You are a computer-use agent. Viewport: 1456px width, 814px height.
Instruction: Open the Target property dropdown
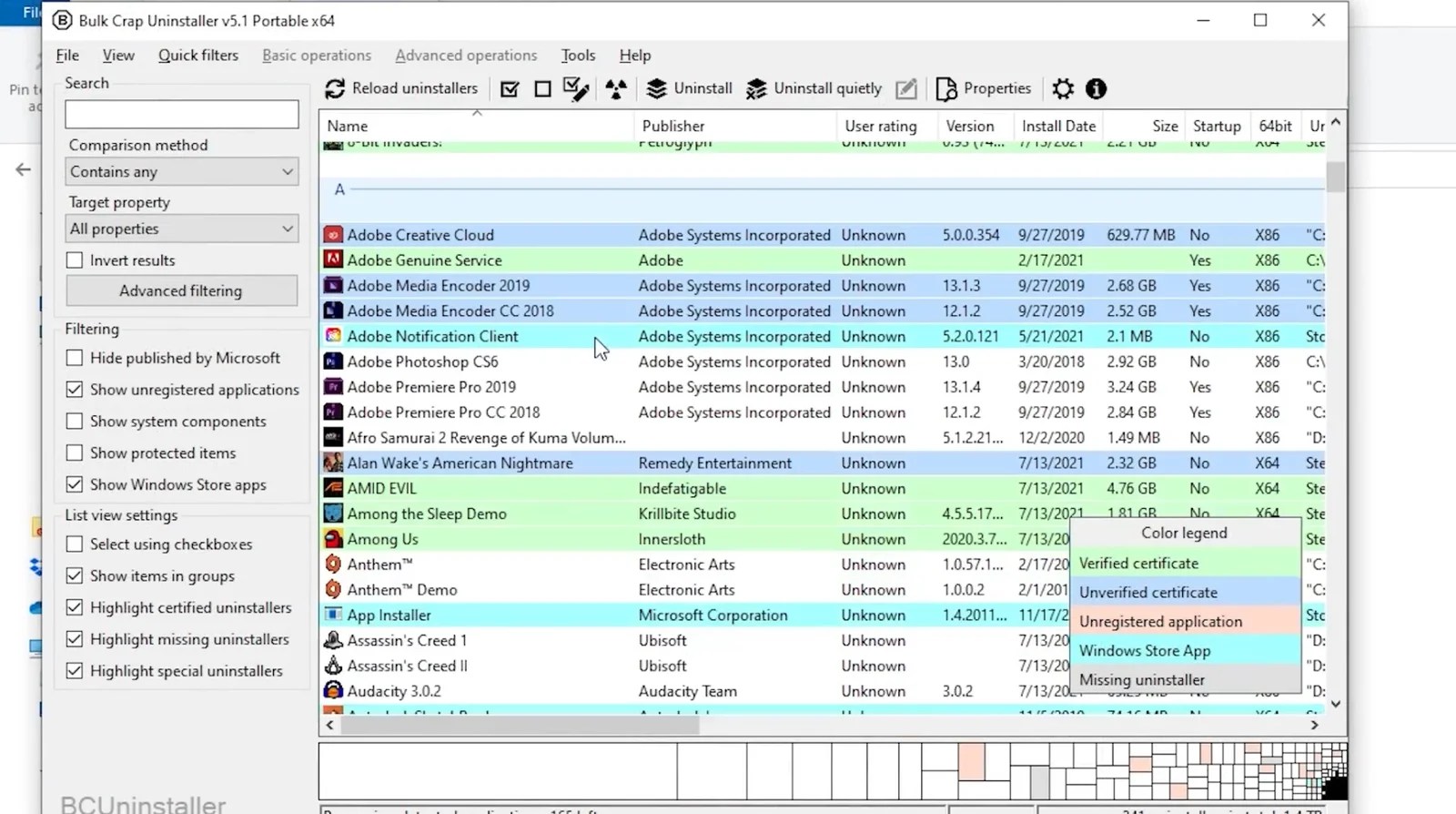point(182,229)
